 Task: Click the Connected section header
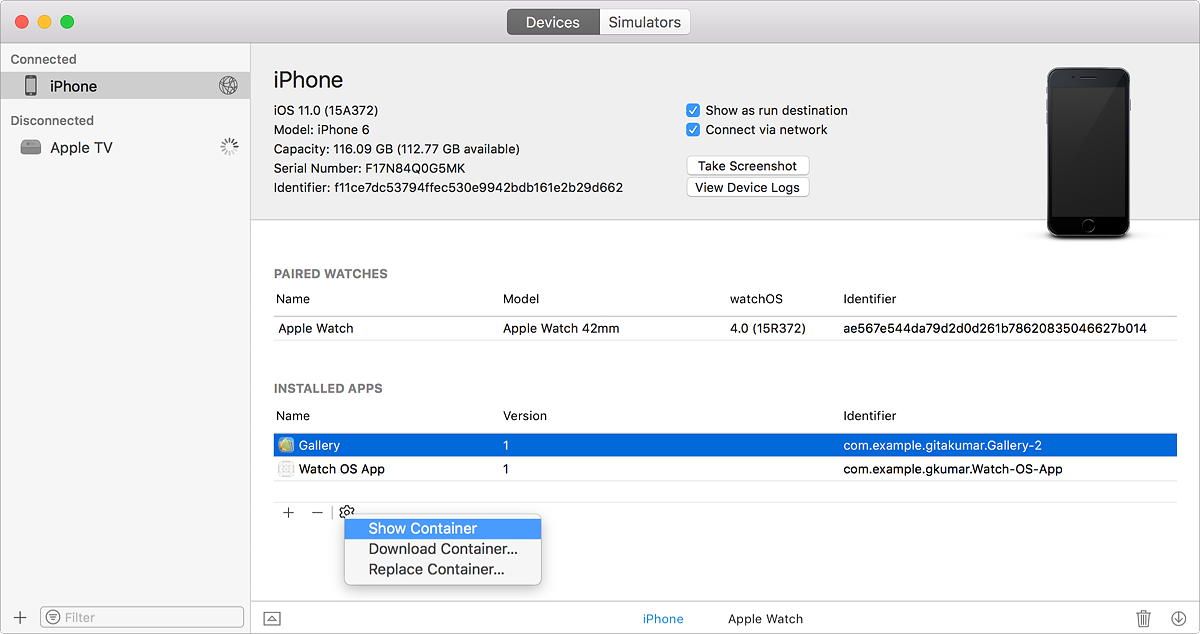pyautogui.click(x=44, y=59)
